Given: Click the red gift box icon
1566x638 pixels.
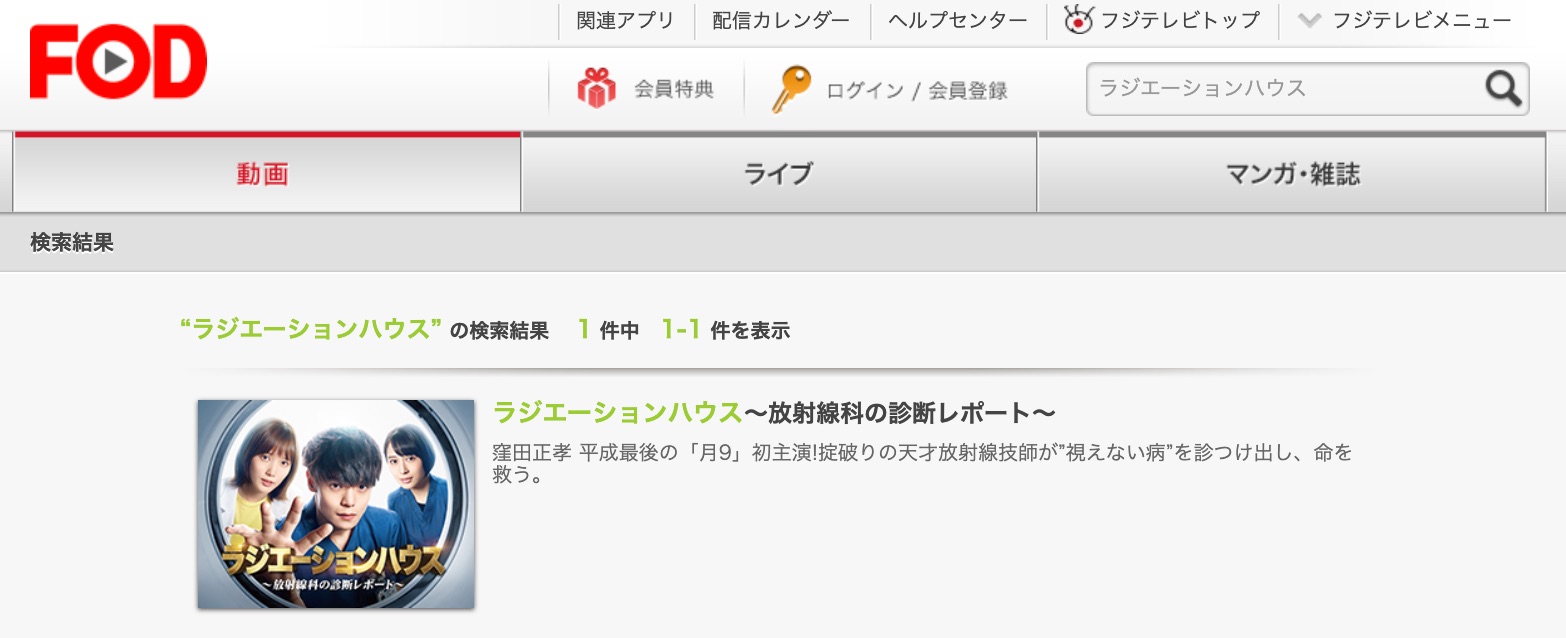Looking at the screenshot, I should click(596, 88).
